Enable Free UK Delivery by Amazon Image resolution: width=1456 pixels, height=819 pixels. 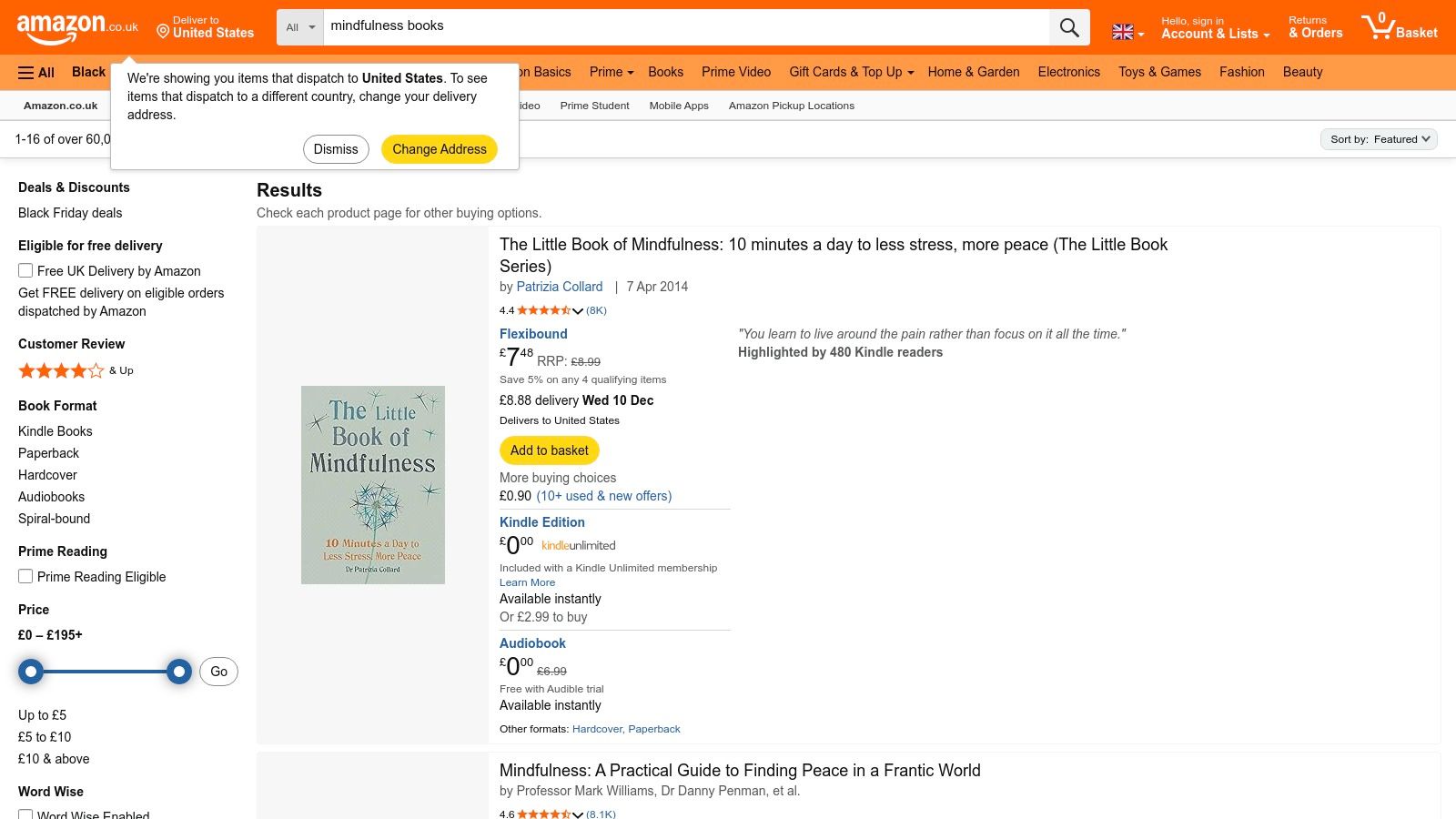coord(25,270)
